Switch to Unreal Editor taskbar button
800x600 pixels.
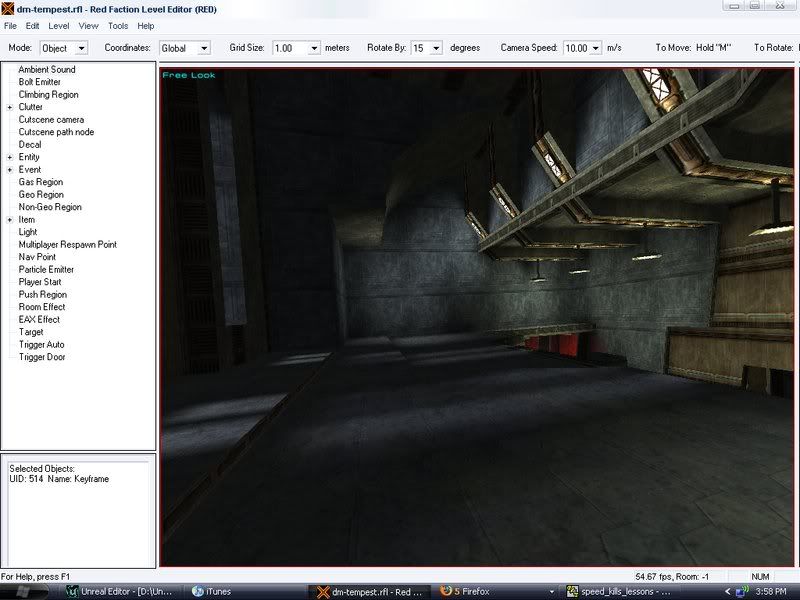point(120,591)
